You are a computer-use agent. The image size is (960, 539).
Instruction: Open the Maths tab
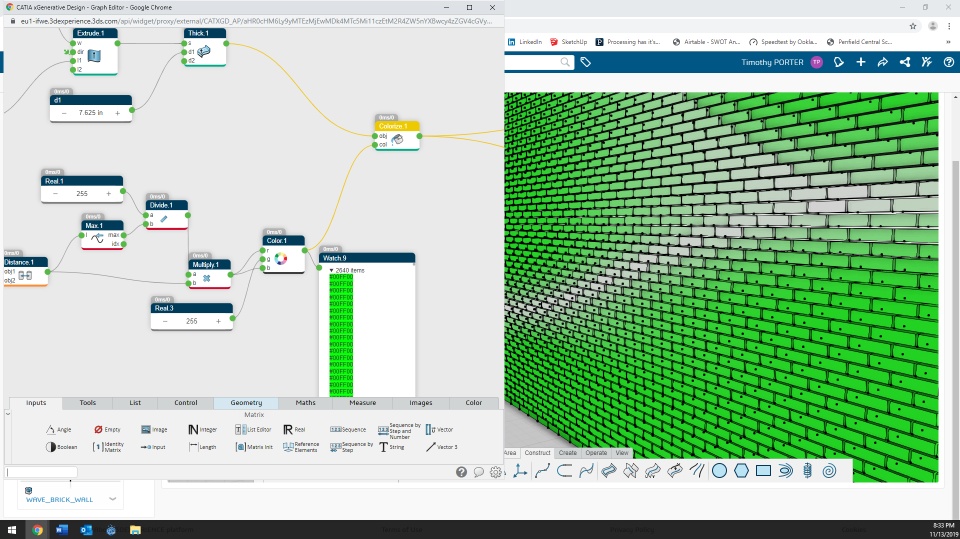[306, 403]
